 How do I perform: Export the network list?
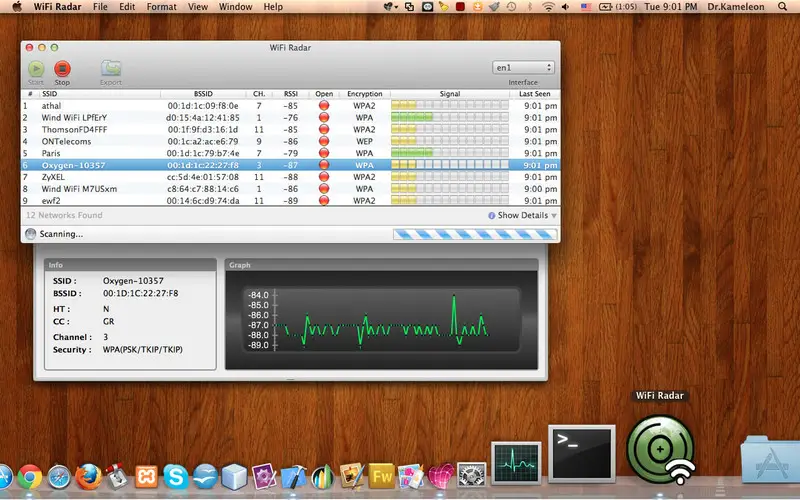click(111, 68)
